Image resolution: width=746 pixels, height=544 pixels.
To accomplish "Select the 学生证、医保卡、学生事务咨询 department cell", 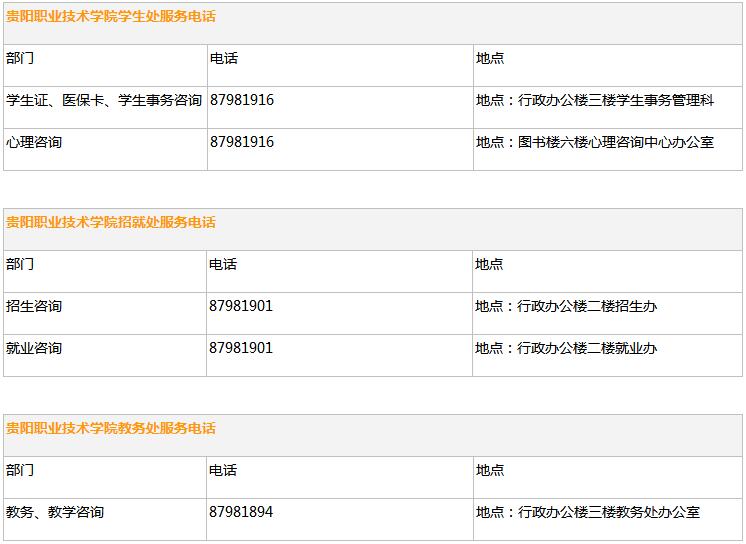I will [104, 101].
